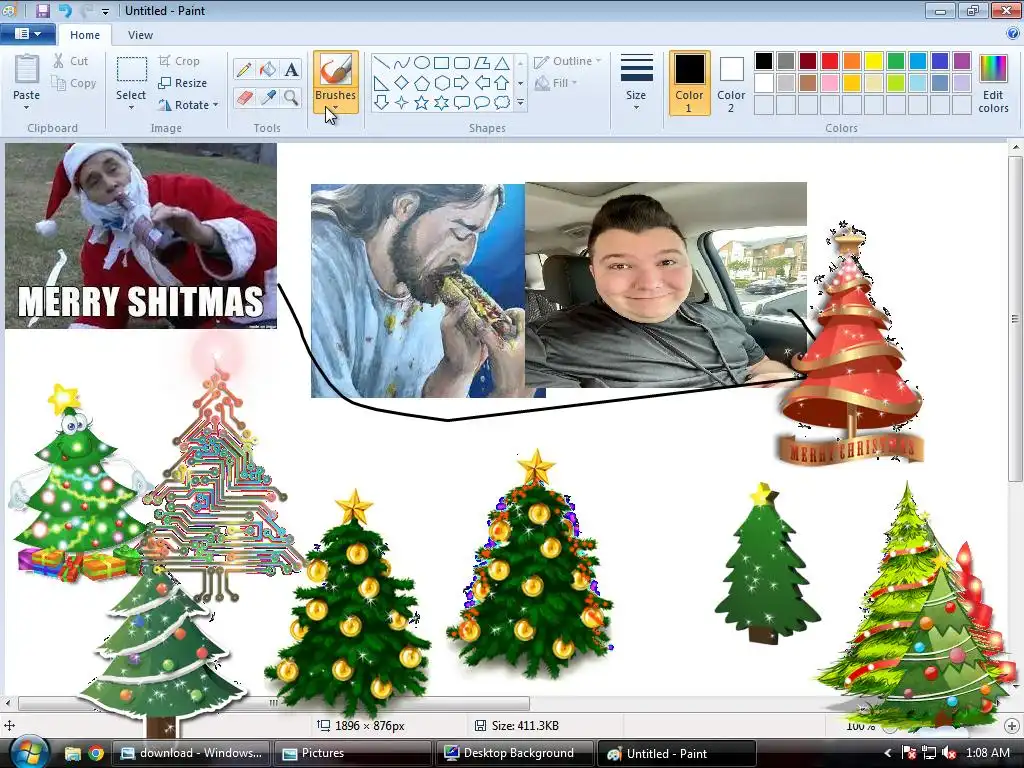Select the Fill with color bucket tool

pyautogui.click(x=268, y=69)
